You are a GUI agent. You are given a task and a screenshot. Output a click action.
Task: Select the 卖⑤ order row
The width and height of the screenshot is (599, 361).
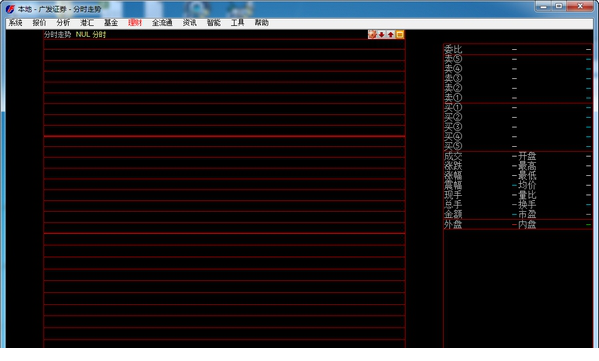click(518, 59)
